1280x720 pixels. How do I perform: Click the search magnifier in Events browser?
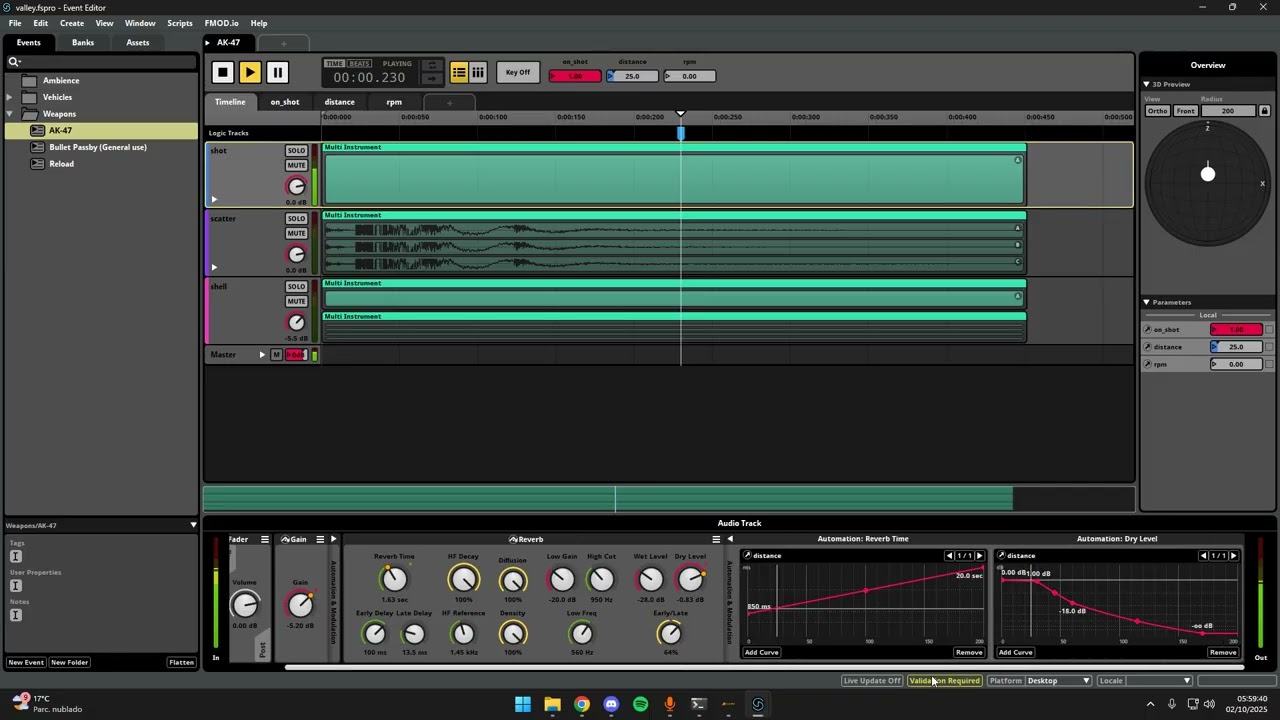(x=14, y=62)
